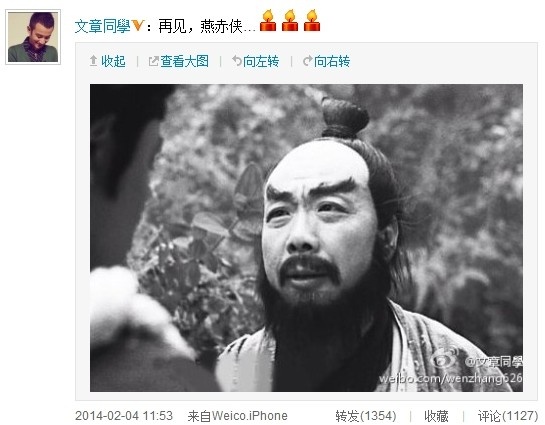545x425 pixels.
Task: Open the 文章同學 profile username link
Action: (102, 26)
